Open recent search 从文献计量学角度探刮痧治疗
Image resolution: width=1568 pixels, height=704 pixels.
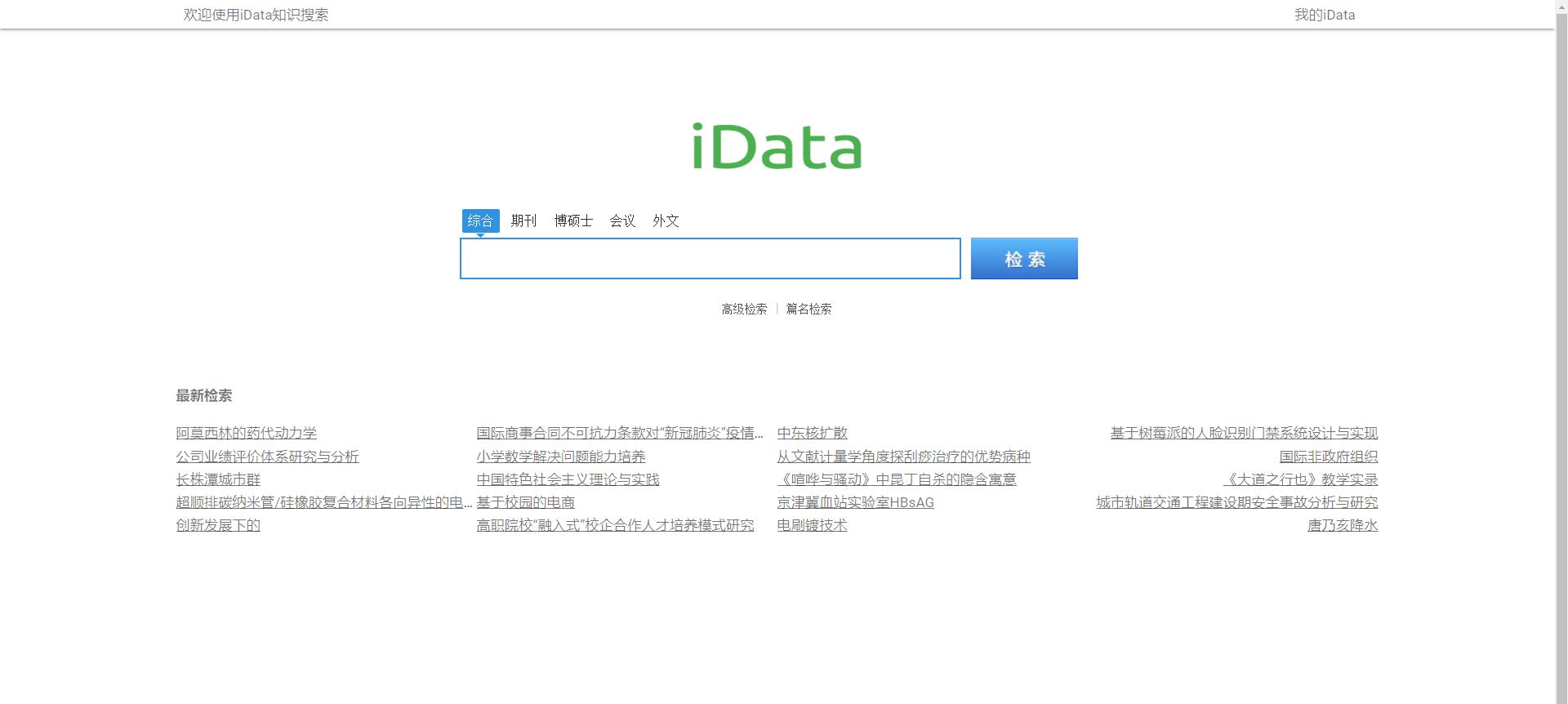click(x=904, y=457)
